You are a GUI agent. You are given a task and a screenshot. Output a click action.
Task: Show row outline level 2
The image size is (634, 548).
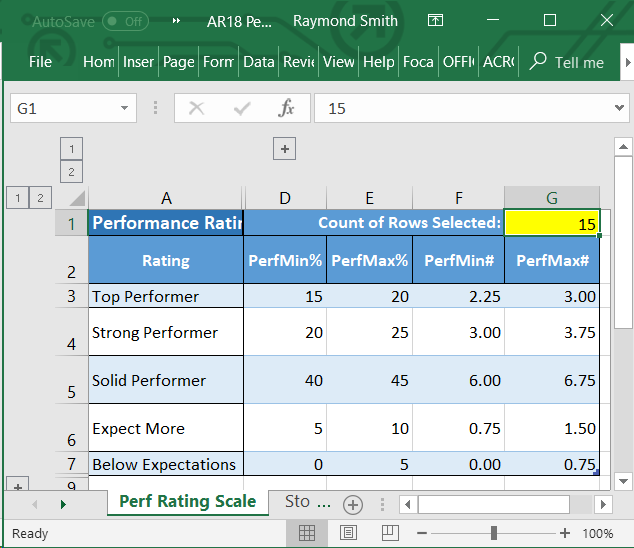(x=40, y=198)
